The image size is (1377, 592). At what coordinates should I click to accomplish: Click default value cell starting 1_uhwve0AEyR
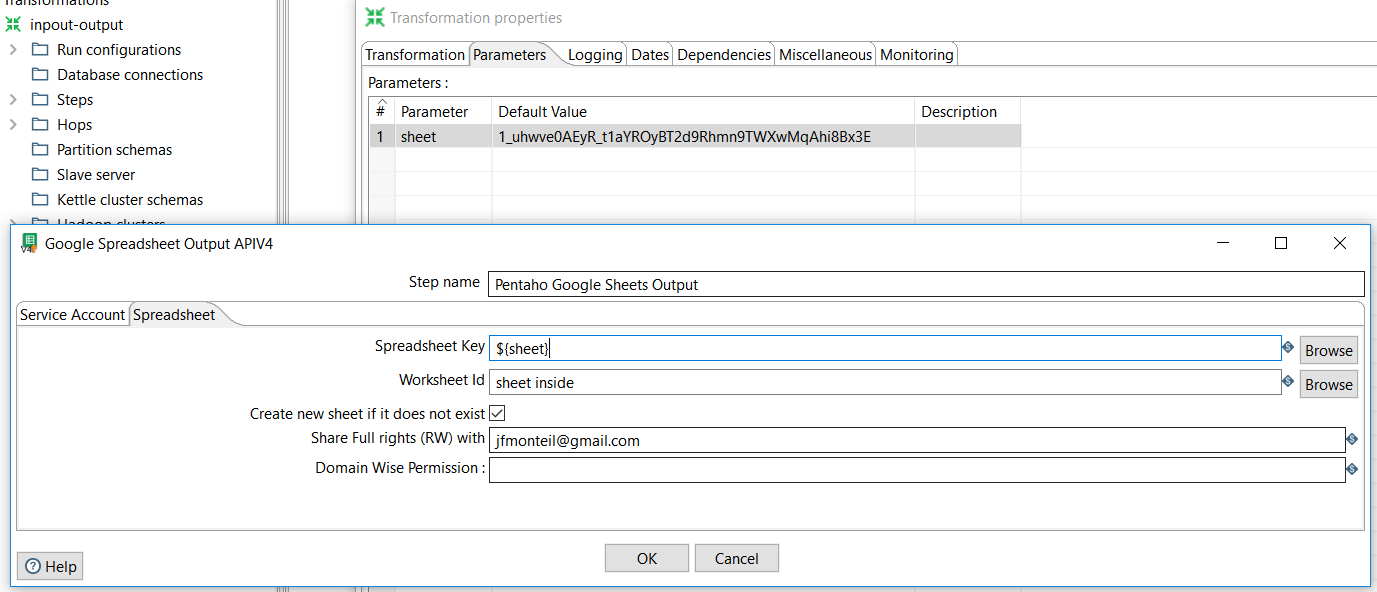(703, 136)
